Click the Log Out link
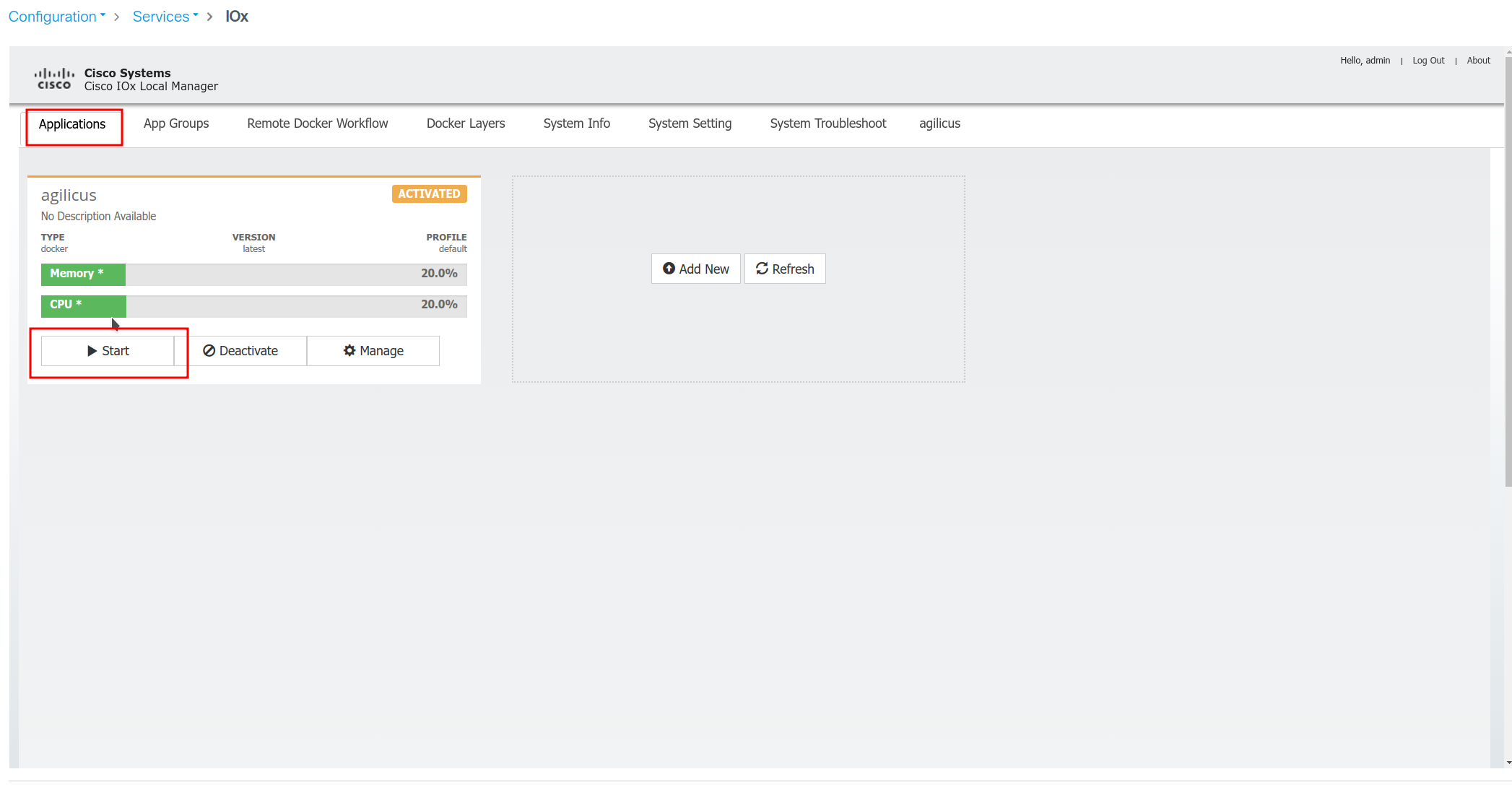 (1428, 61)
